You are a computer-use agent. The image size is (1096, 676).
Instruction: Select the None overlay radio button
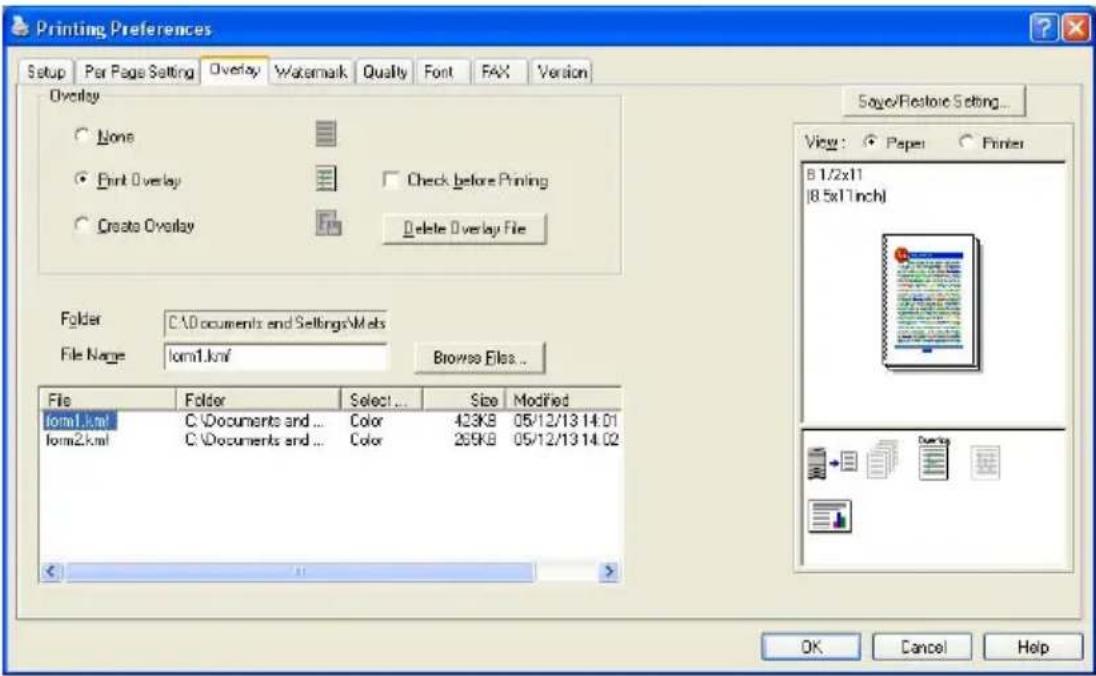point(82,135)
